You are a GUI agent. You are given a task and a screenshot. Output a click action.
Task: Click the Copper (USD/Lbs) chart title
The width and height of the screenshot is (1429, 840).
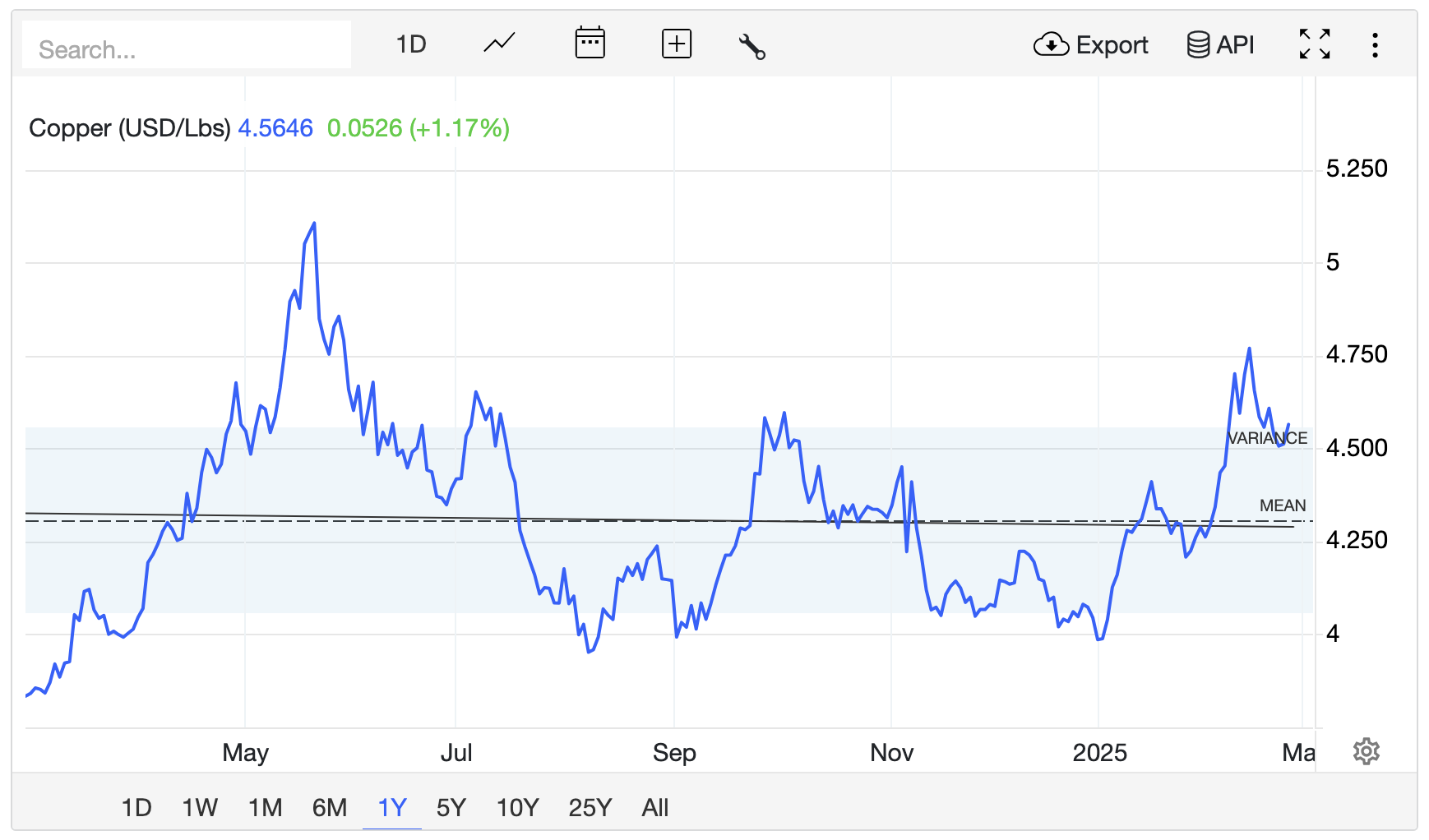click(130, 128)
